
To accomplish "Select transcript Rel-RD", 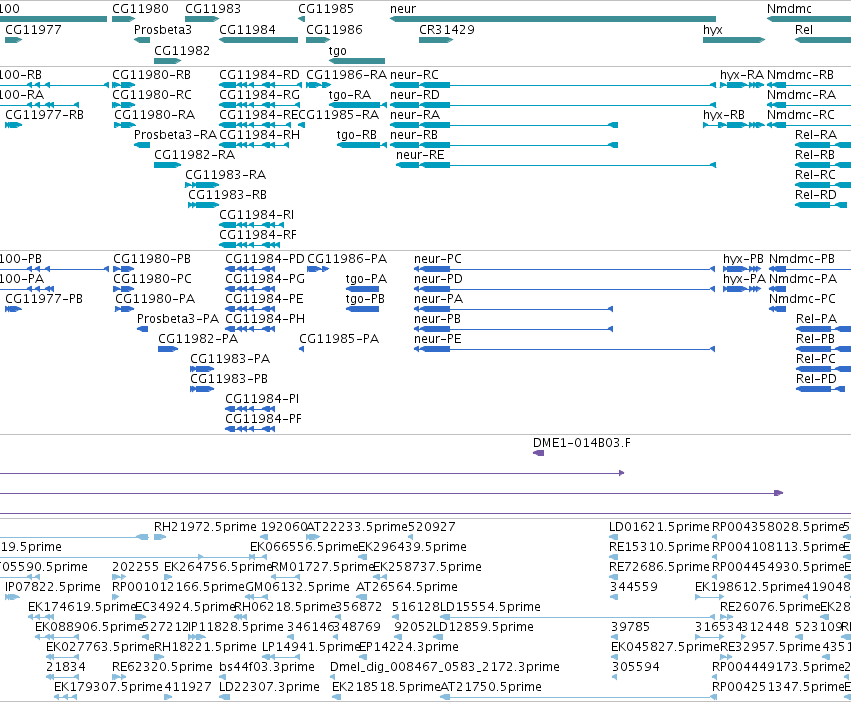I will (x=816, y=194).
